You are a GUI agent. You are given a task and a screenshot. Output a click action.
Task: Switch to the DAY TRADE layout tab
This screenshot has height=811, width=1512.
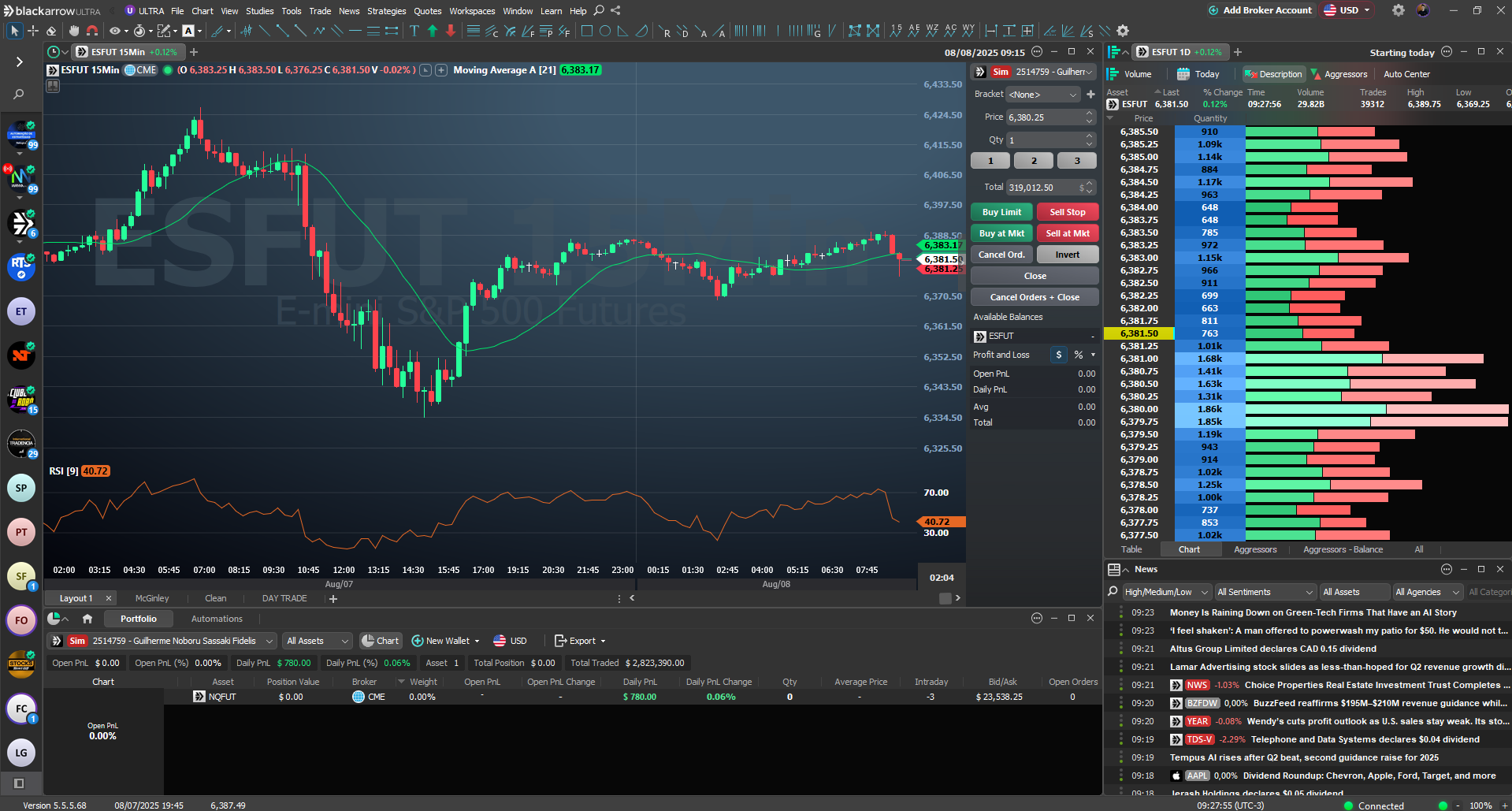[x=284, y=598]
